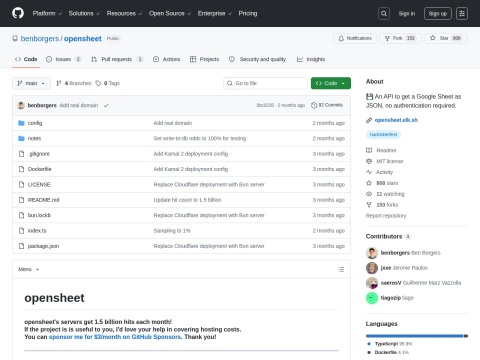Click the Sign up button
Screen dimensions: 480x360
click(x=438, y=14)
